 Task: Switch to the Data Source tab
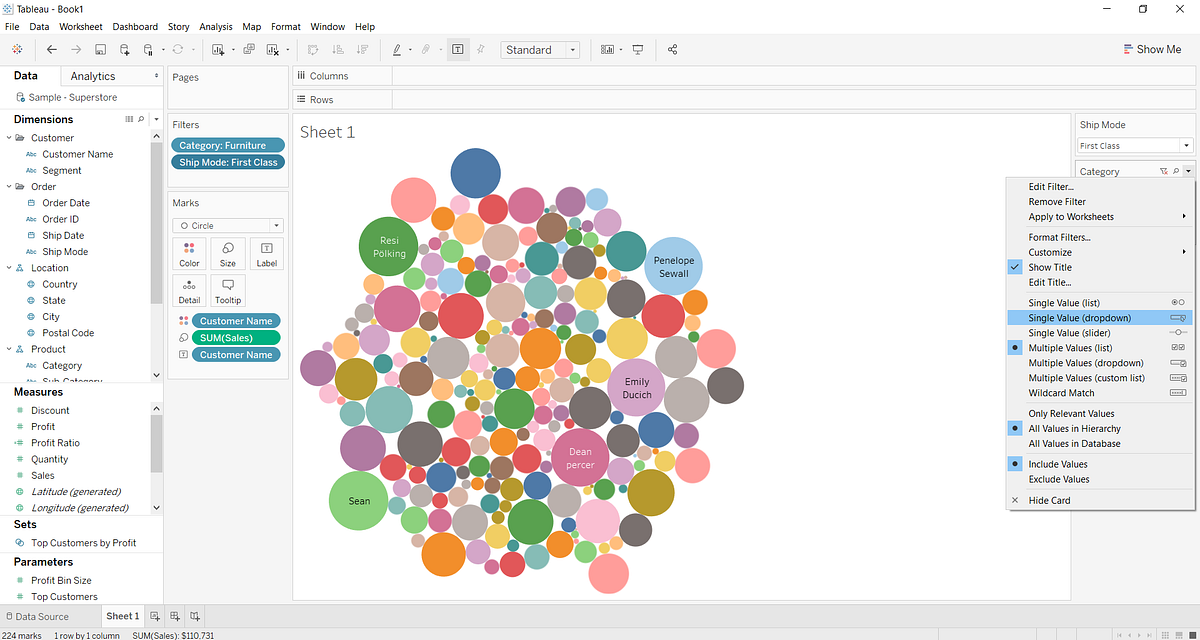point(44,616)
